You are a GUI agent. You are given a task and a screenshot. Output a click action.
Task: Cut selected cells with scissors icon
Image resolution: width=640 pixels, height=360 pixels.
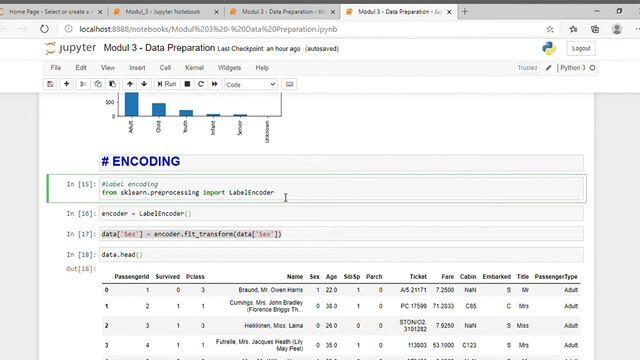click(83, 84)
